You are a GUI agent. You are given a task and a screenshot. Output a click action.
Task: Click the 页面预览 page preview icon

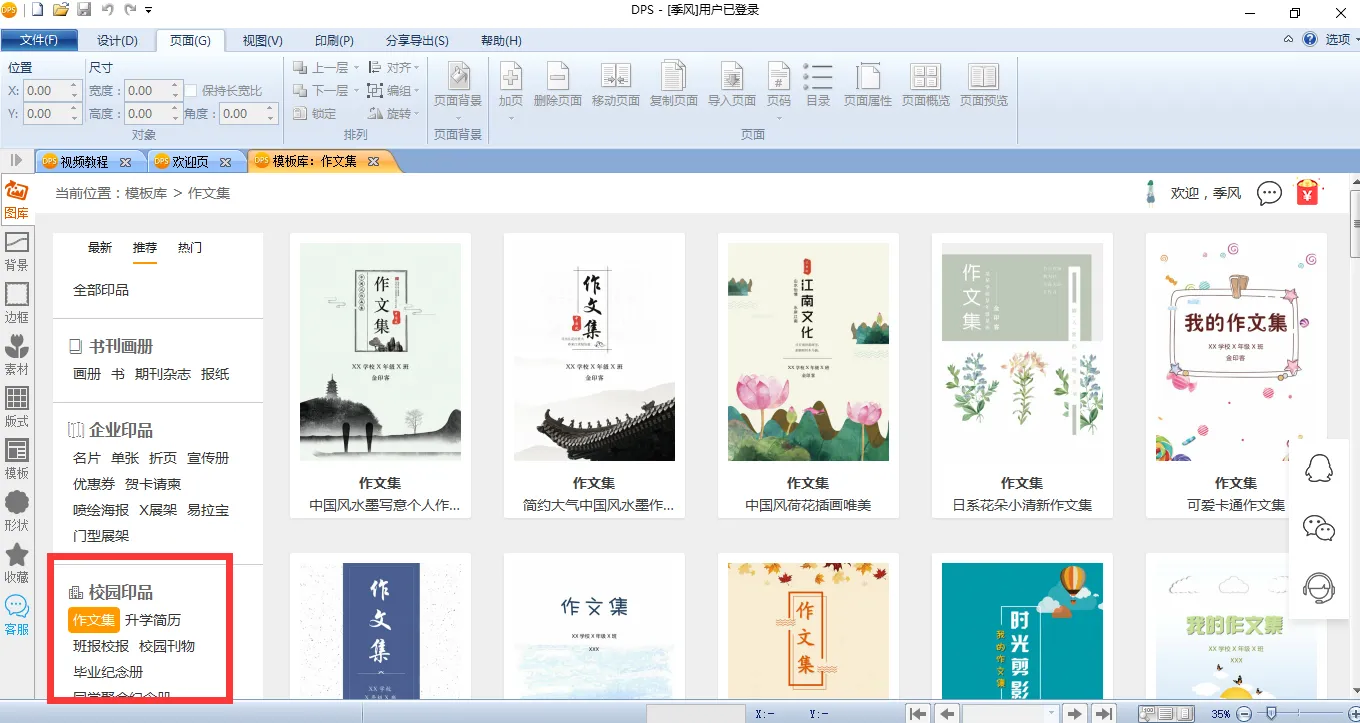pos(983,85)
